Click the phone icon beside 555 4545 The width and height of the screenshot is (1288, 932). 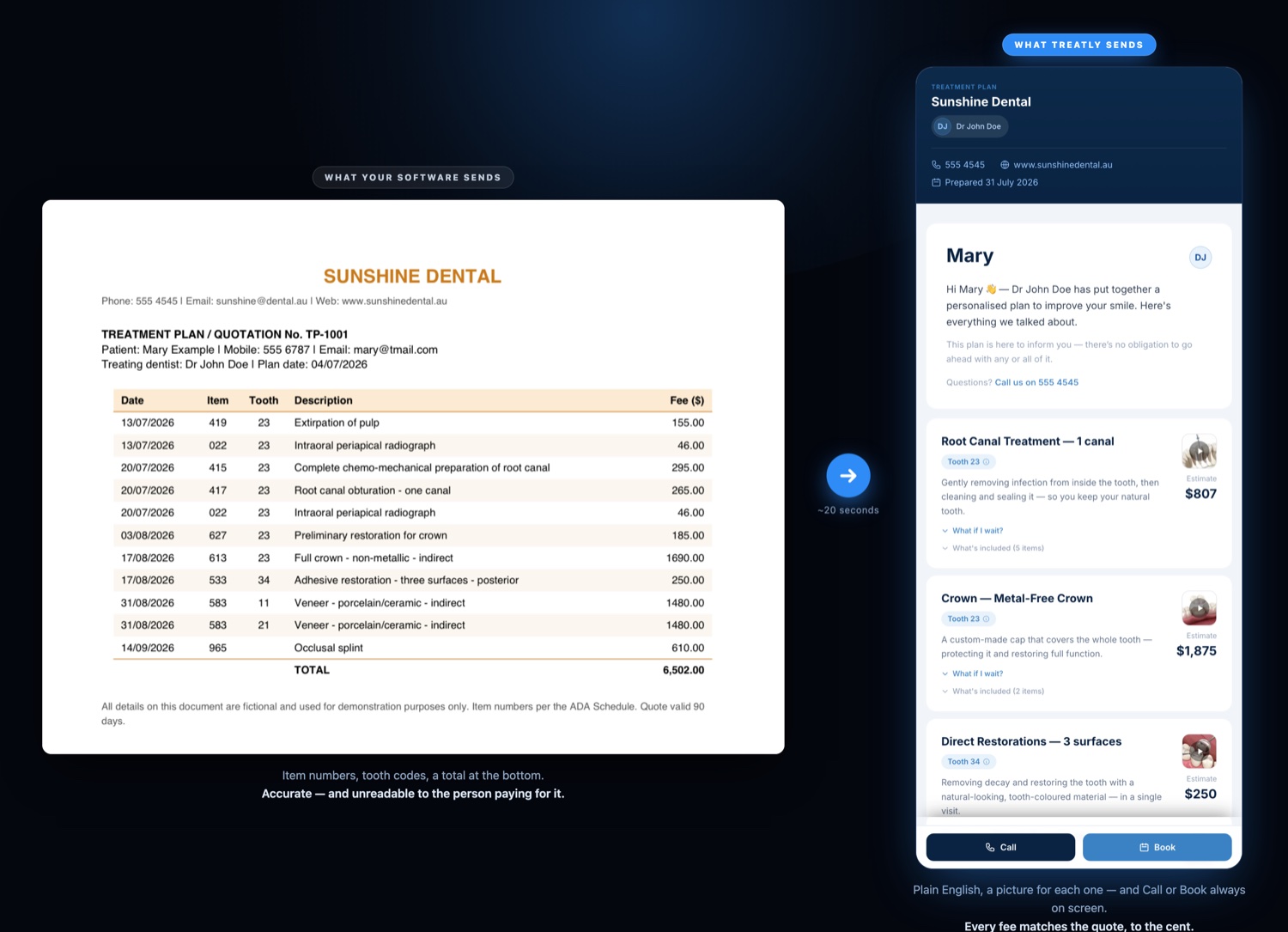(936, 165)
